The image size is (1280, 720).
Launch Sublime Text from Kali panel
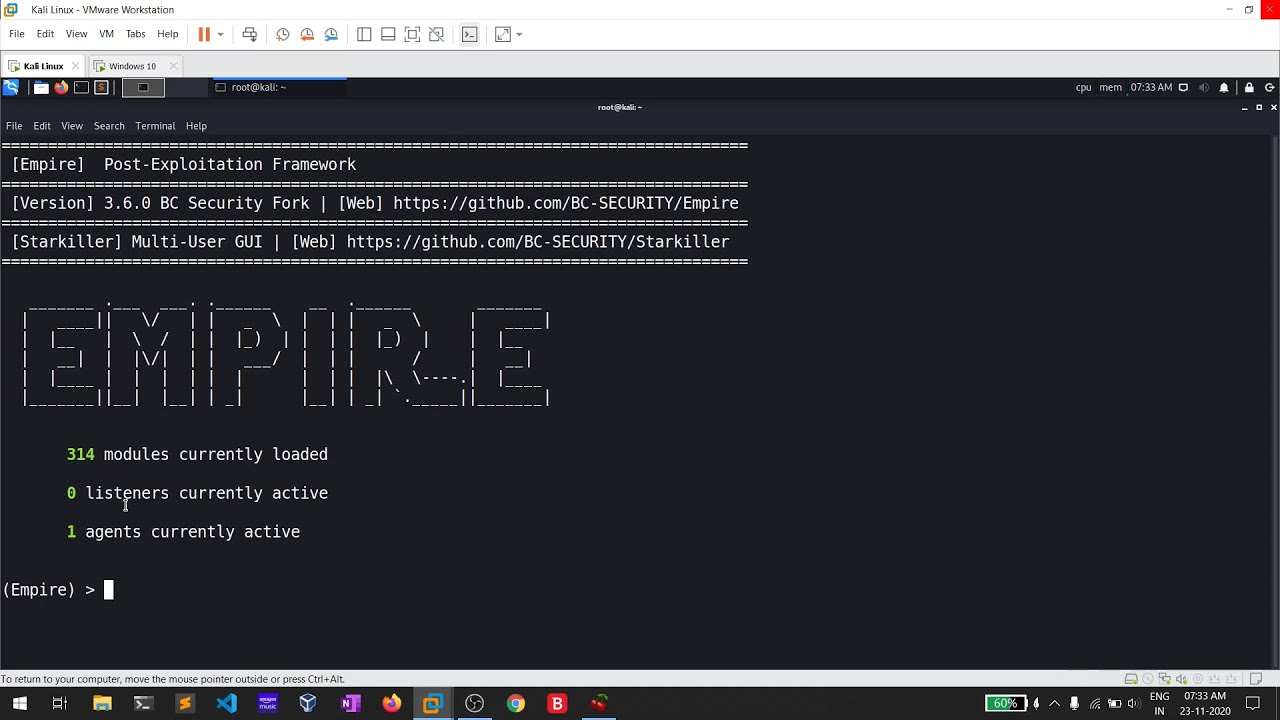coord(101,87)
